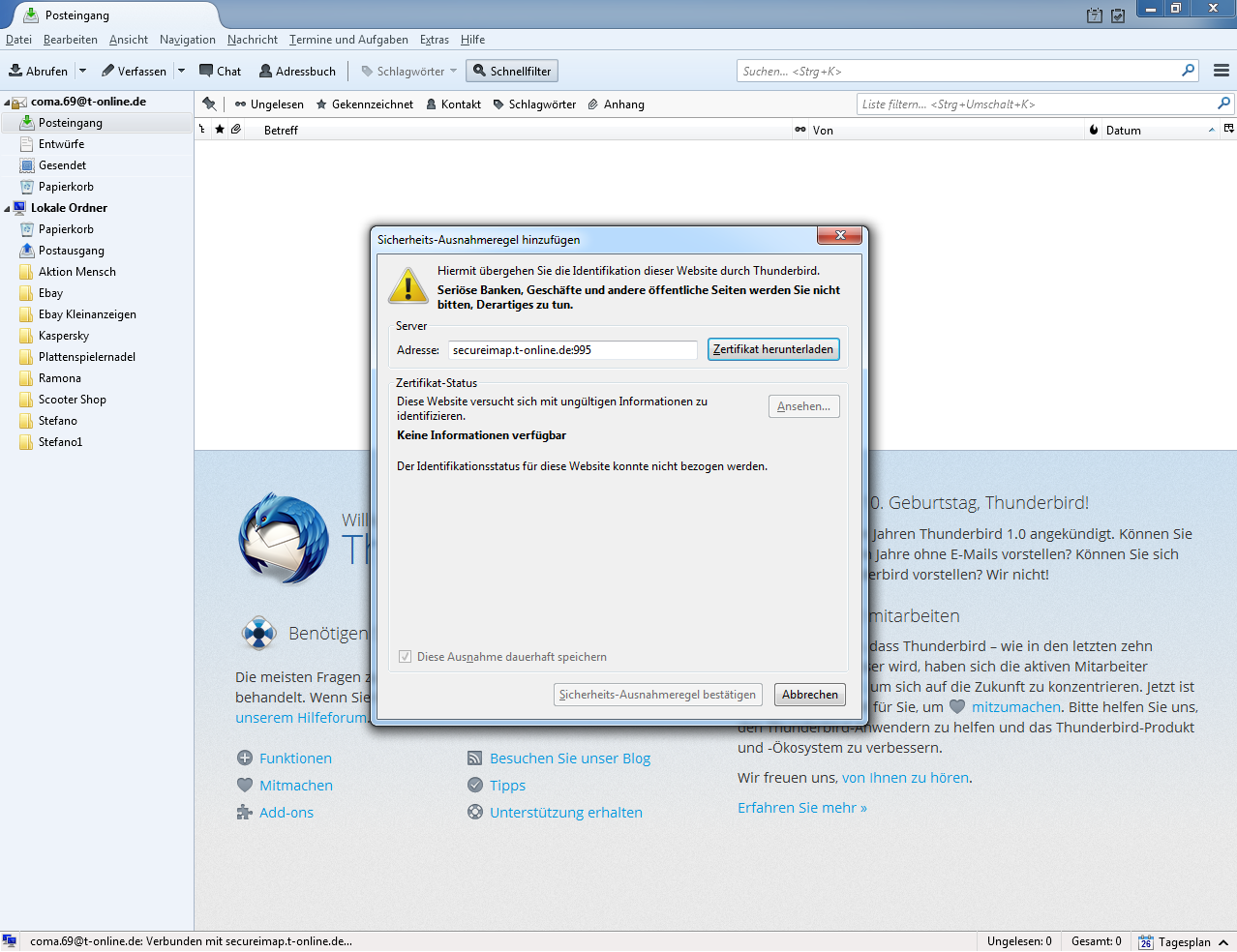Screen dimensions: 1237x952
Task: Toggle the Kontakt quick filter
Action: click(x=453, y=104)
